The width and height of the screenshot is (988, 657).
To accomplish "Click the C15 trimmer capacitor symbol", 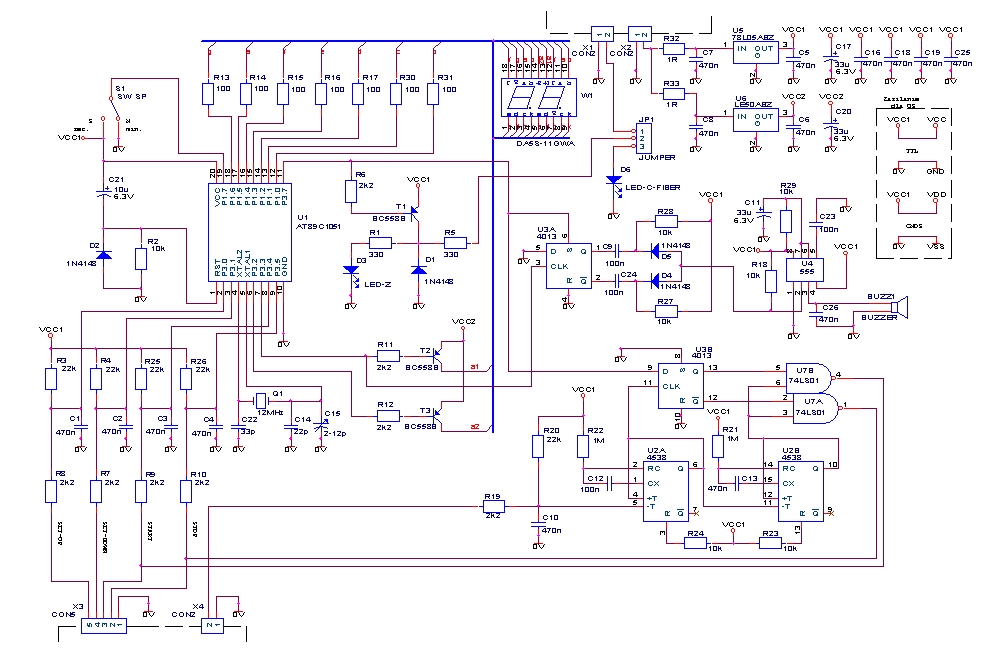I will 321,426.
